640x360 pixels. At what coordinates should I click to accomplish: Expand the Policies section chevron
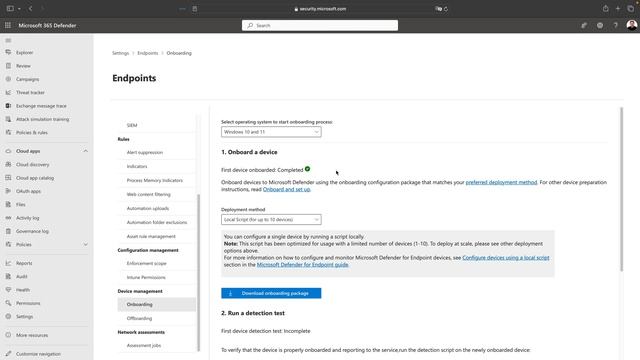tap(85, 244)
